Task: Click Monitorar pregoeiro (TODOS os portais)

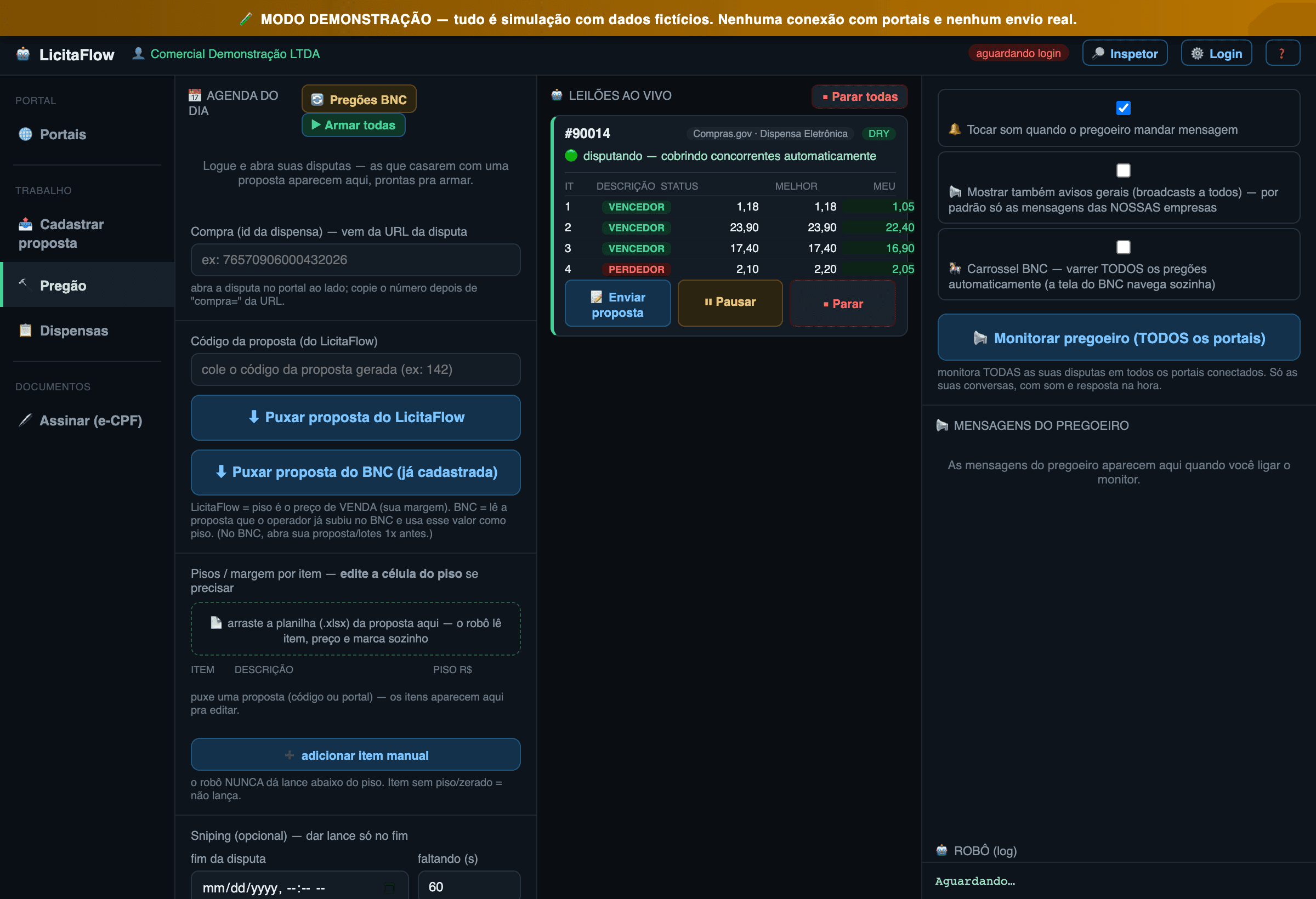Action: 1119,338
